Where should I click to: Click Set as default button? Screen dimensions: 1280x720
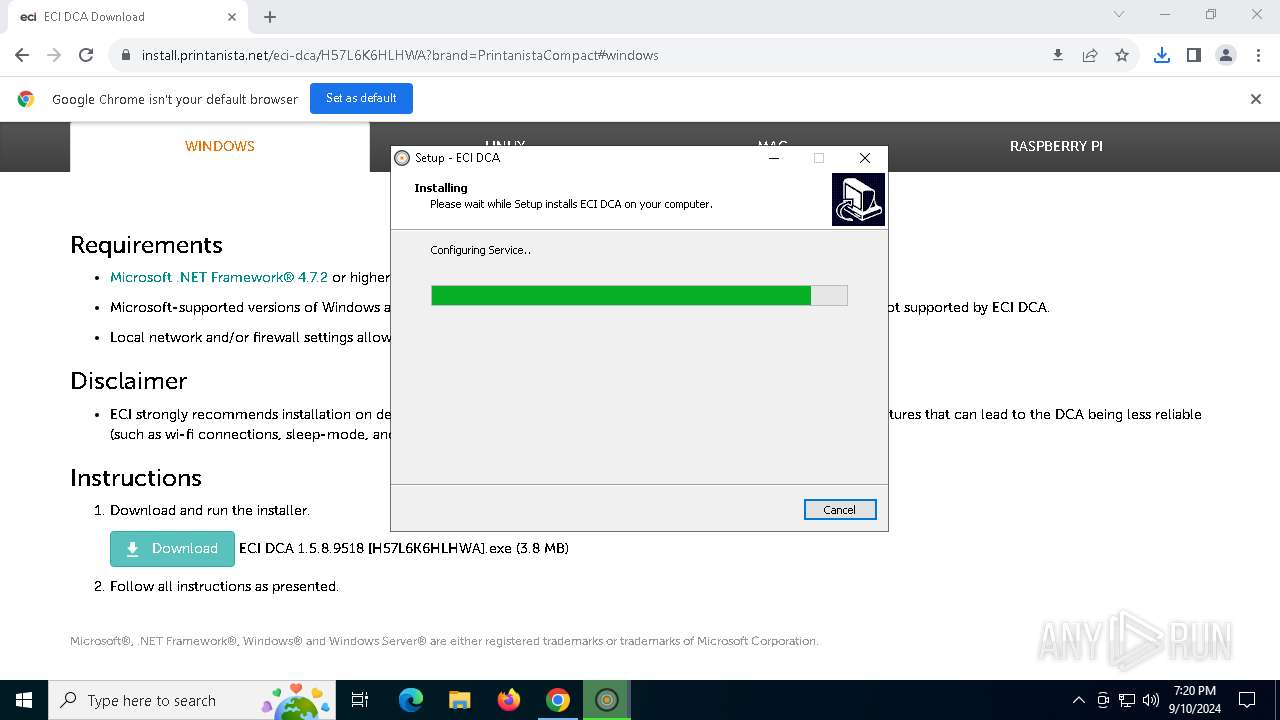(361, 98)
